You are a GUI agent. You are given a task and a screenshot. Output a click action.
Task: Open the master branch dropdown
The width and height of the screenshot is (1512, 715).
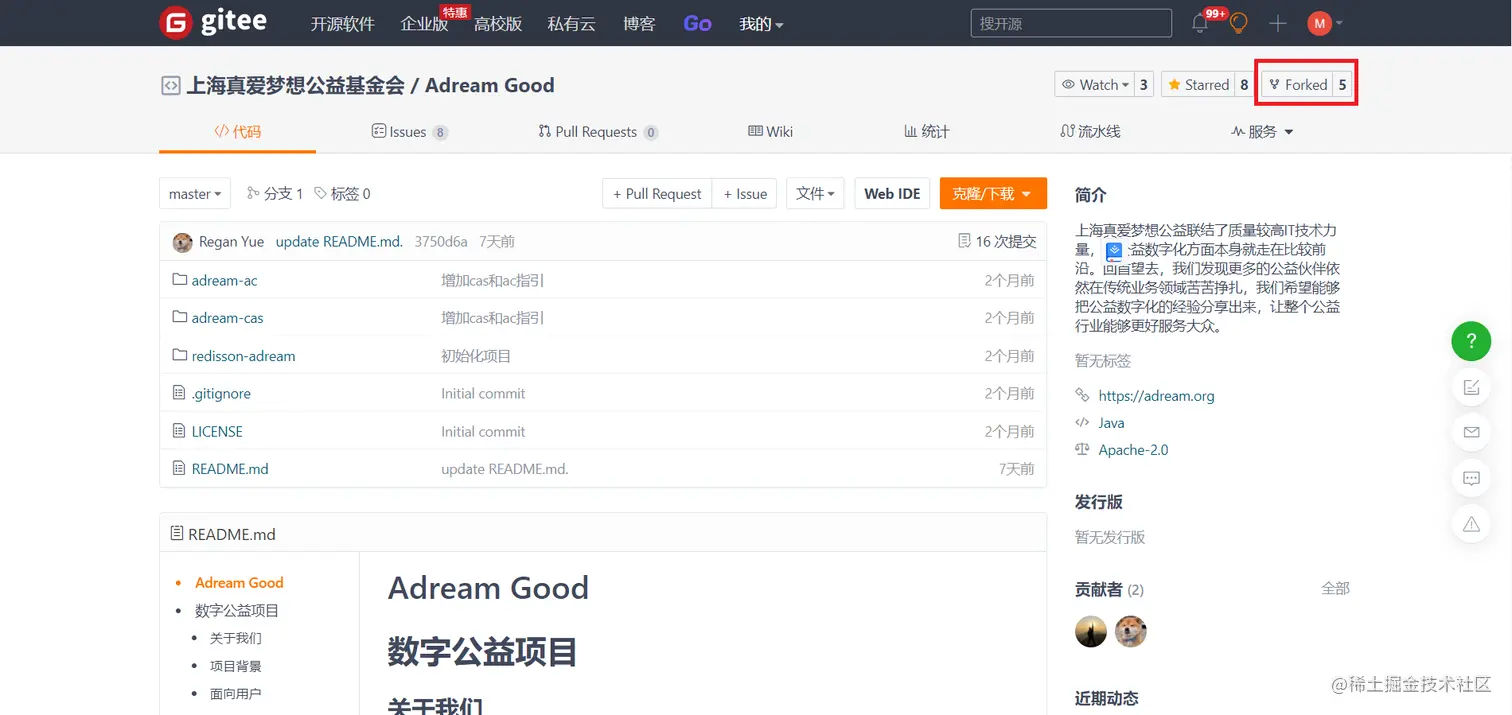195,194
